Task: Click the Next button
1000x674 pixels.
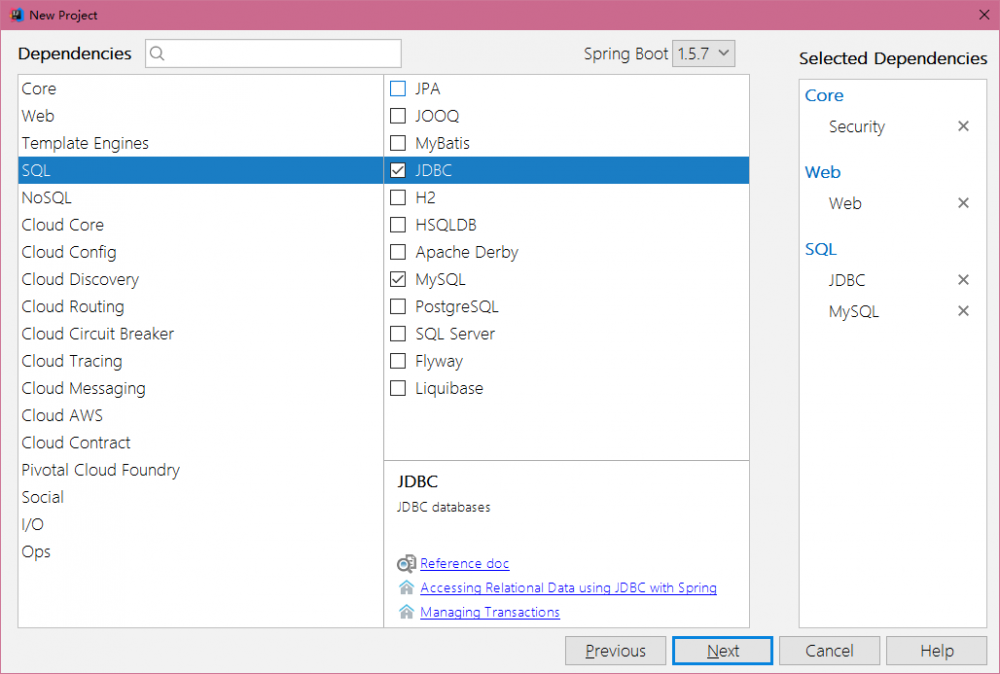Action: [722, 650]
